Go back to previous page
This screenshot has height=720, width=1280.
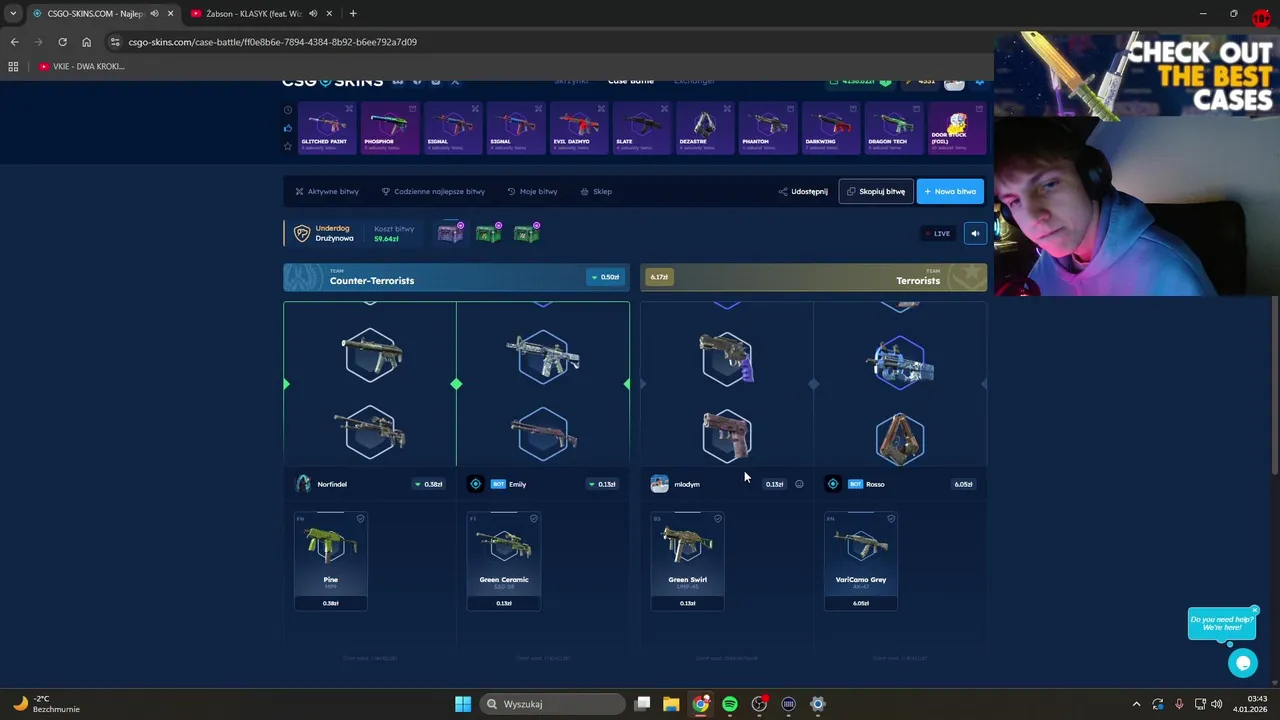coord(14,42)
